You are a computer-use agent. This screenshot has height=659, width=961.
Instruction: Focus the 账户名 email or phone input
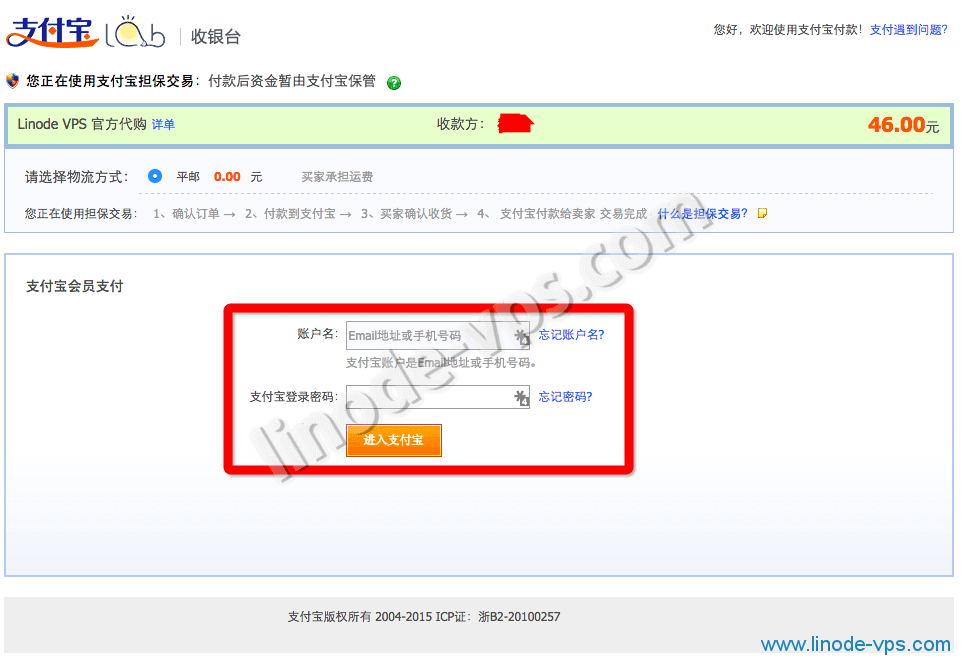(x=438, y=336)
